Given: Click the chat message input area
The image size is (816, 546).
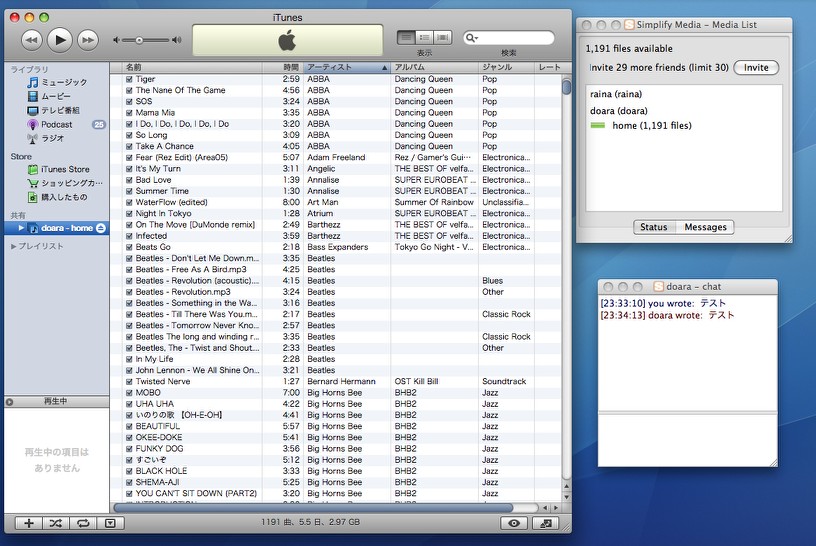Looking at the screenshot, I should pyautogui.click(x=687, y=440).
